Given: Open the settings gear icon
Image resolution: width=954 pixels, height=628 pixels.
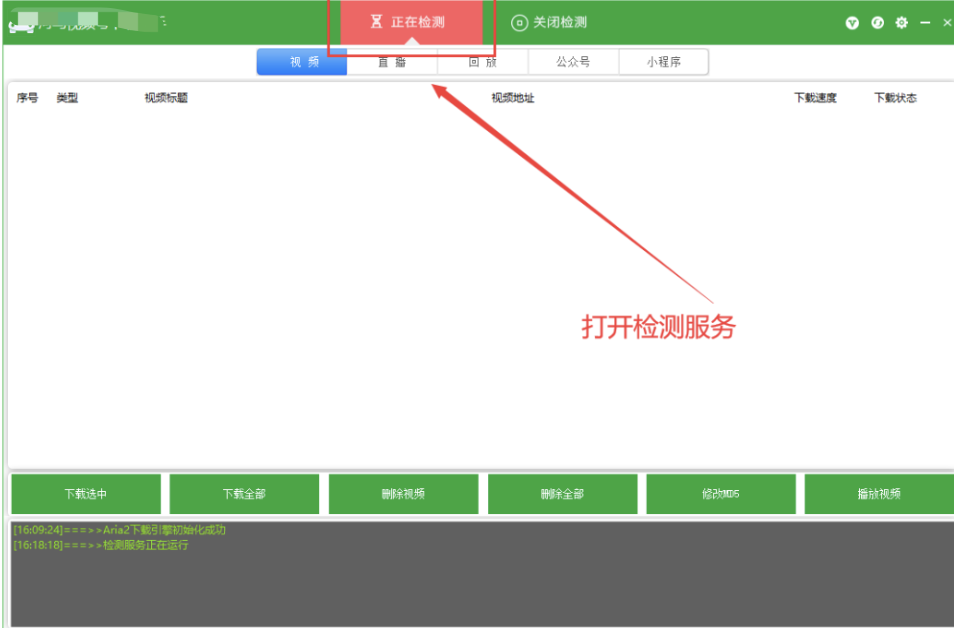Looking at the screenshot, I should point(899,22).
